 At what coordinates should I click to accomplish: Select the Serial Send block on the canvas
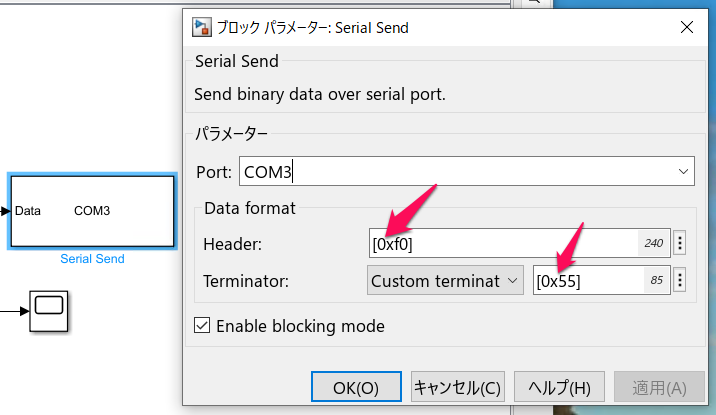92,211
